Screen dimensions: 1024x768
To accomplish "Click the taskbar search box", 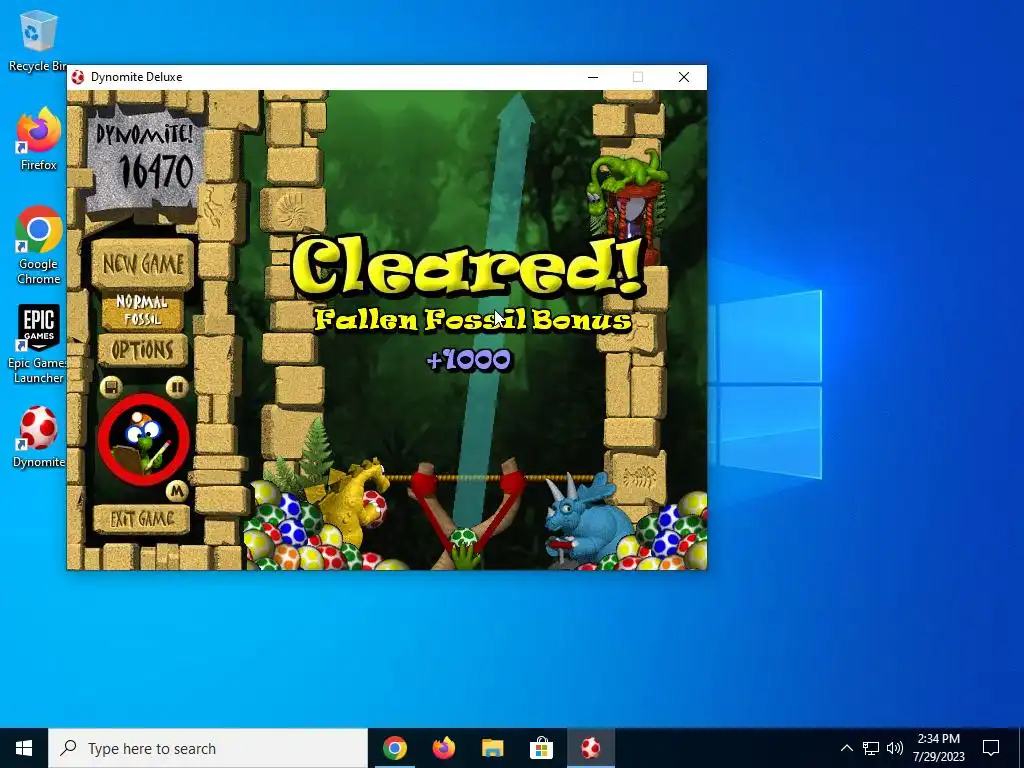I will (208, 748).
